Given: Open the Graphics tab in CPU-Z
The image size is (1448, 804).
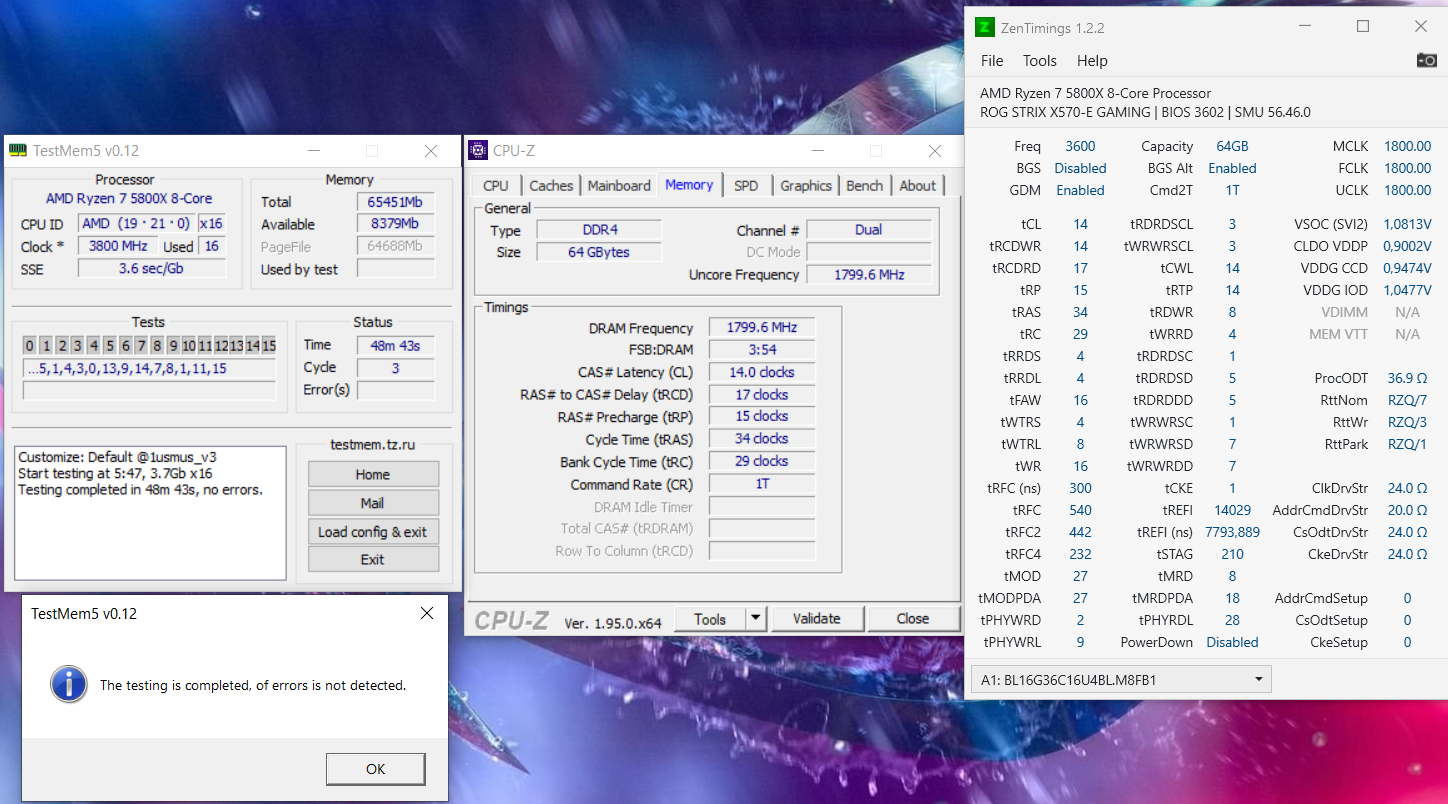Looking at the screenshot, I should point(806,186).
